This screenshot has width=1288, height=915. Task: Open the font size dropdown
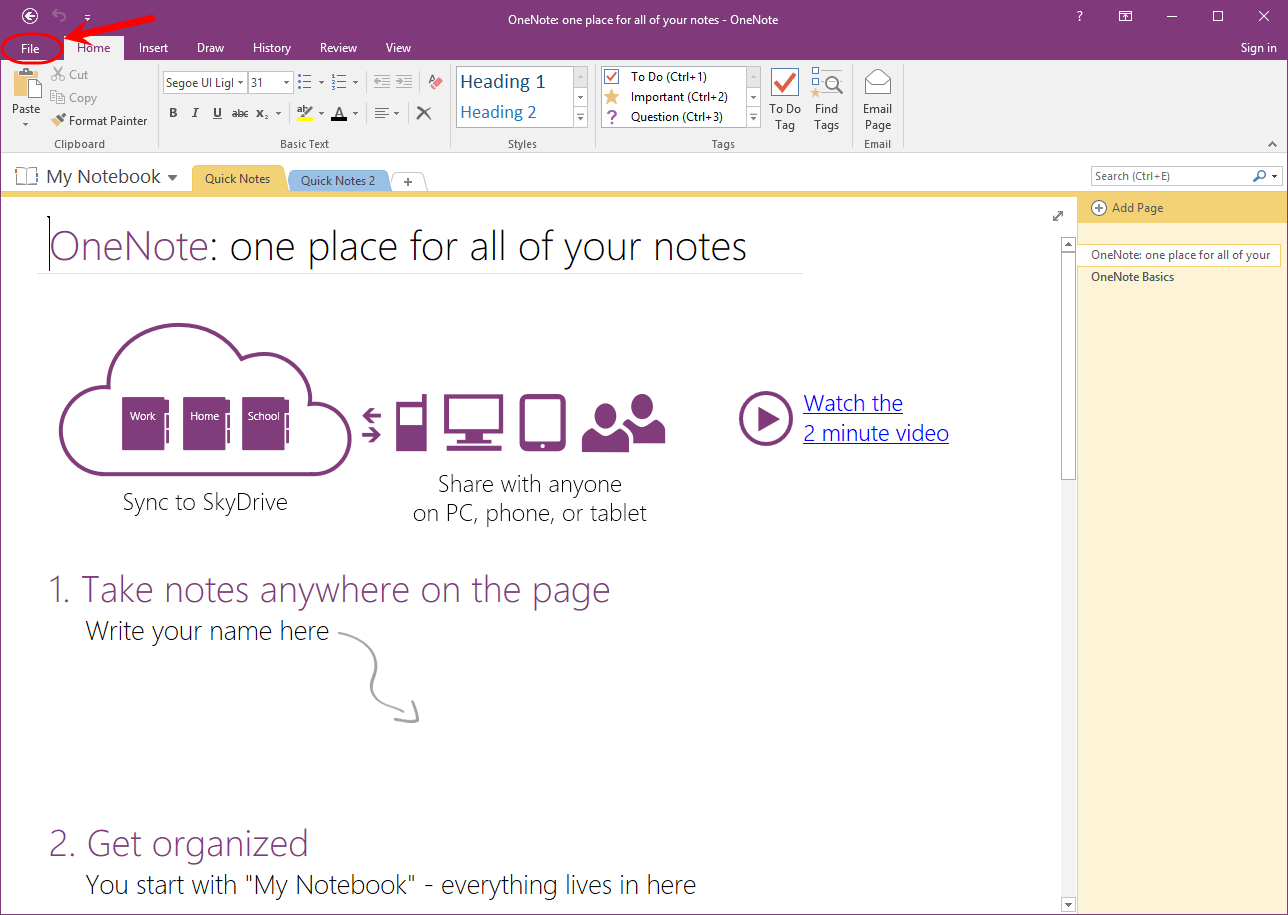(287, 83)
